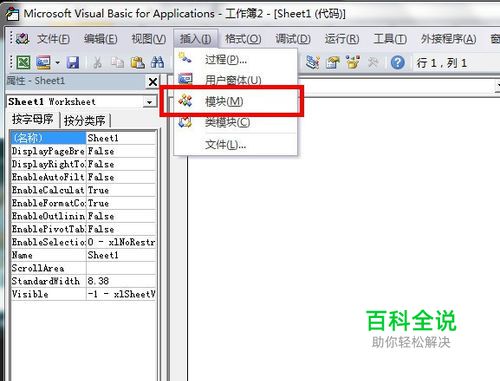Click the 插入(I) menu
The height and width of the screenshot is (381, 500).
pyautogui.click(x=195, y=39)
